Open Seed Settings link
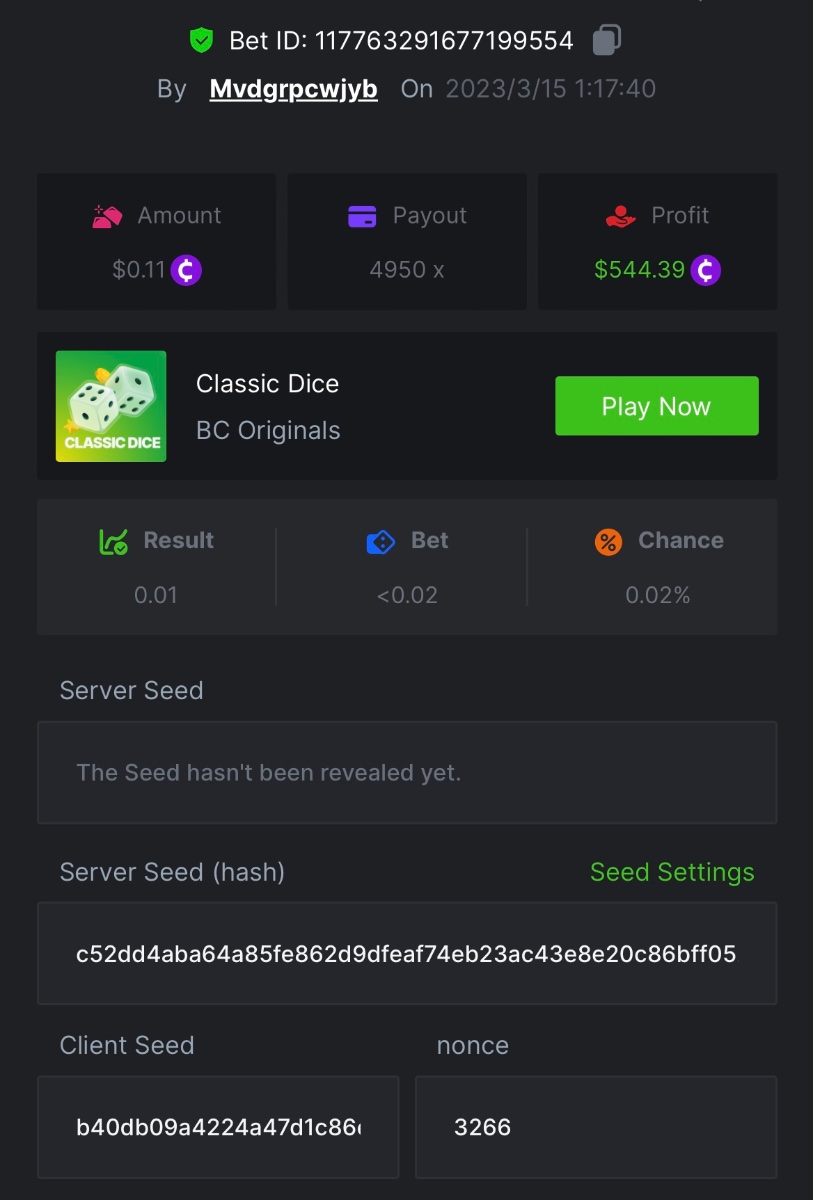 coord(672,872)
